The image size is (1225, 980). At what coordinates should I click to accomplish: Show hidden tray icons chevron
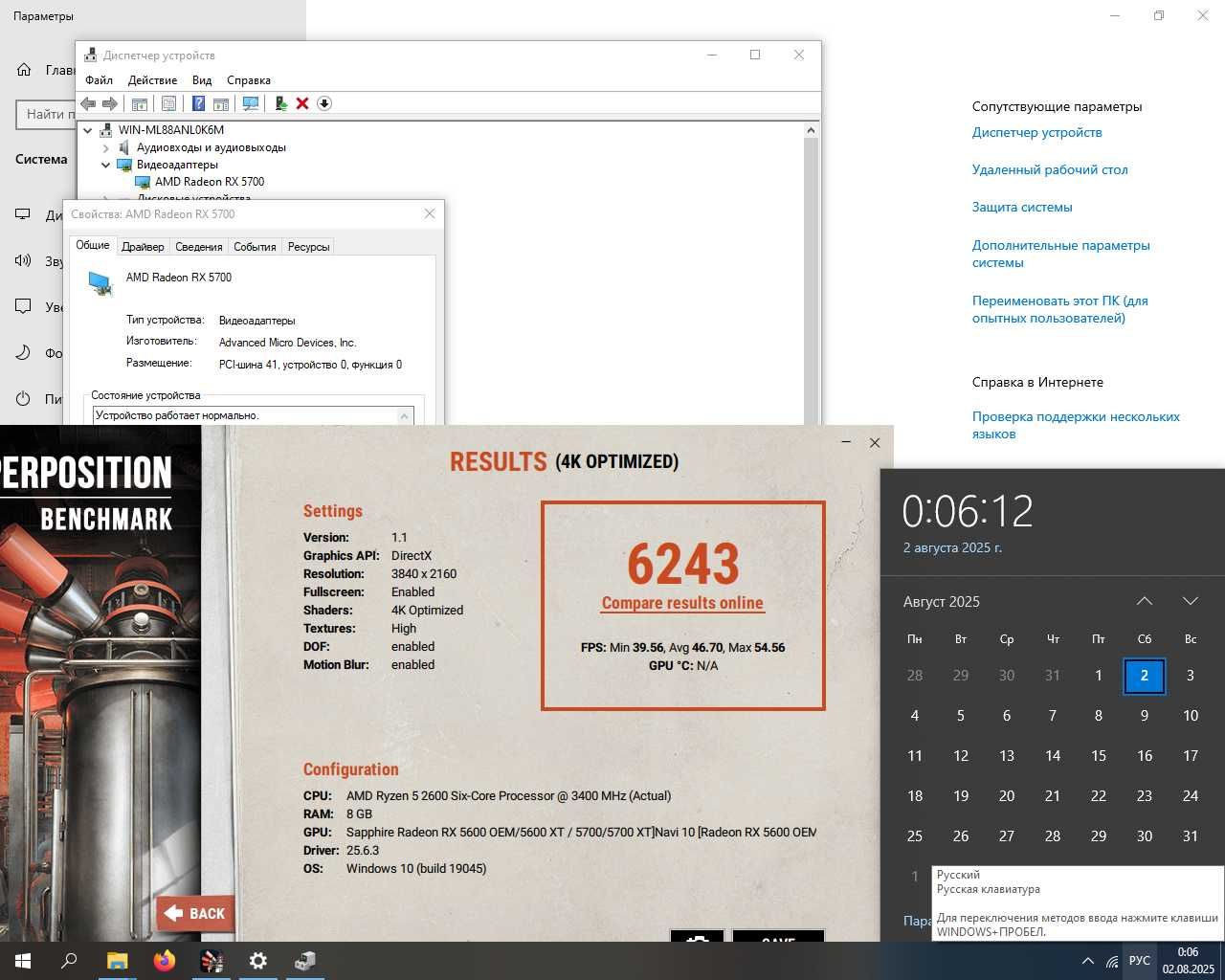1087,961
